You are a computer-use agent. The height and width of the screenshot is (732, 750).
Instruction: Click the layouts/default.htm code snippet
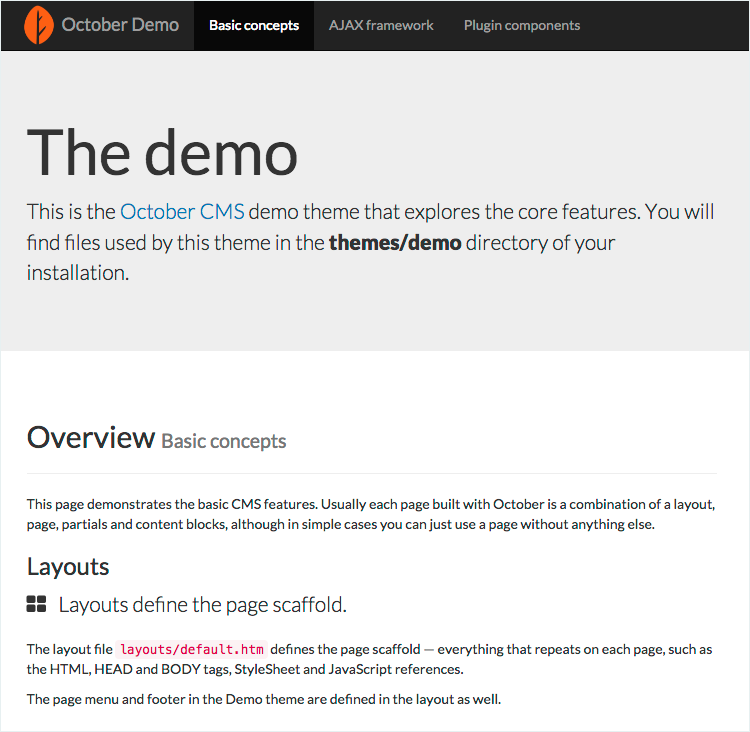[191, 649]
